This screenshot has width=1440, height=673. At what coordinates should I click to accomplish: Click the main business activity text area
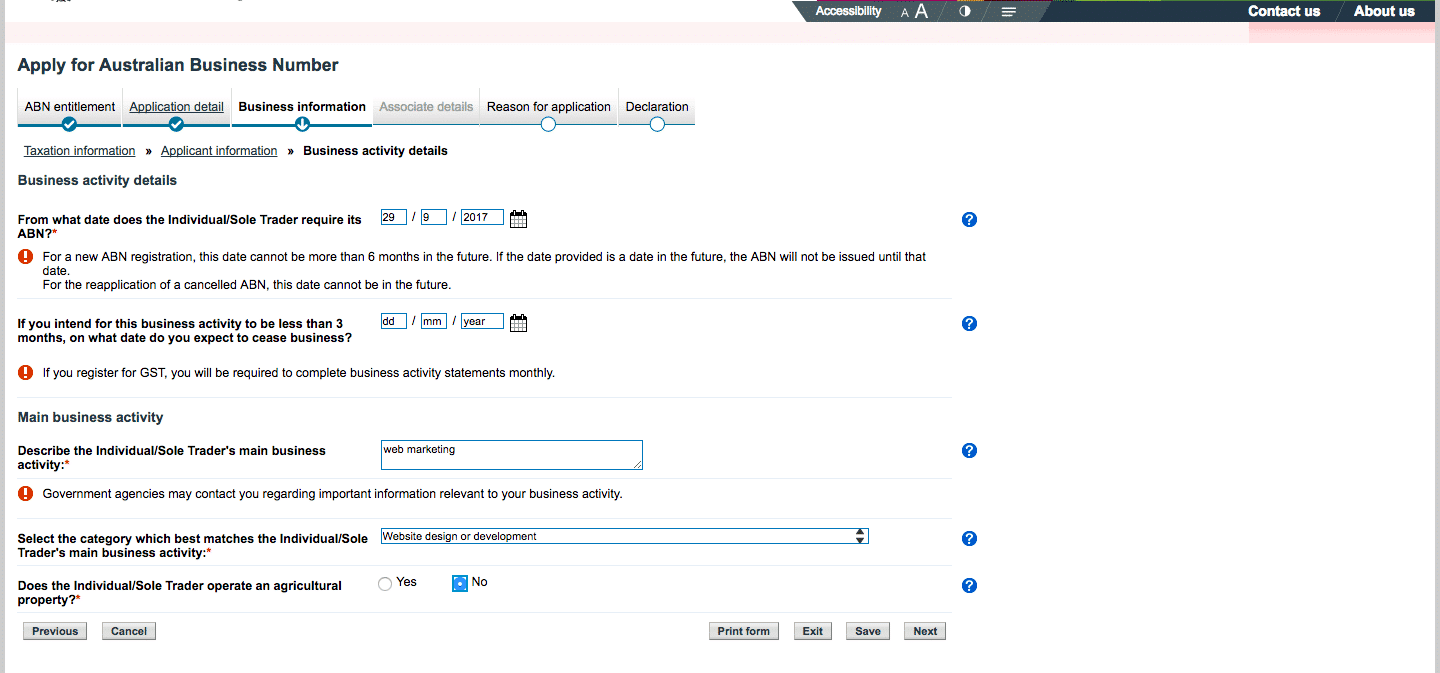pos(512,455)
